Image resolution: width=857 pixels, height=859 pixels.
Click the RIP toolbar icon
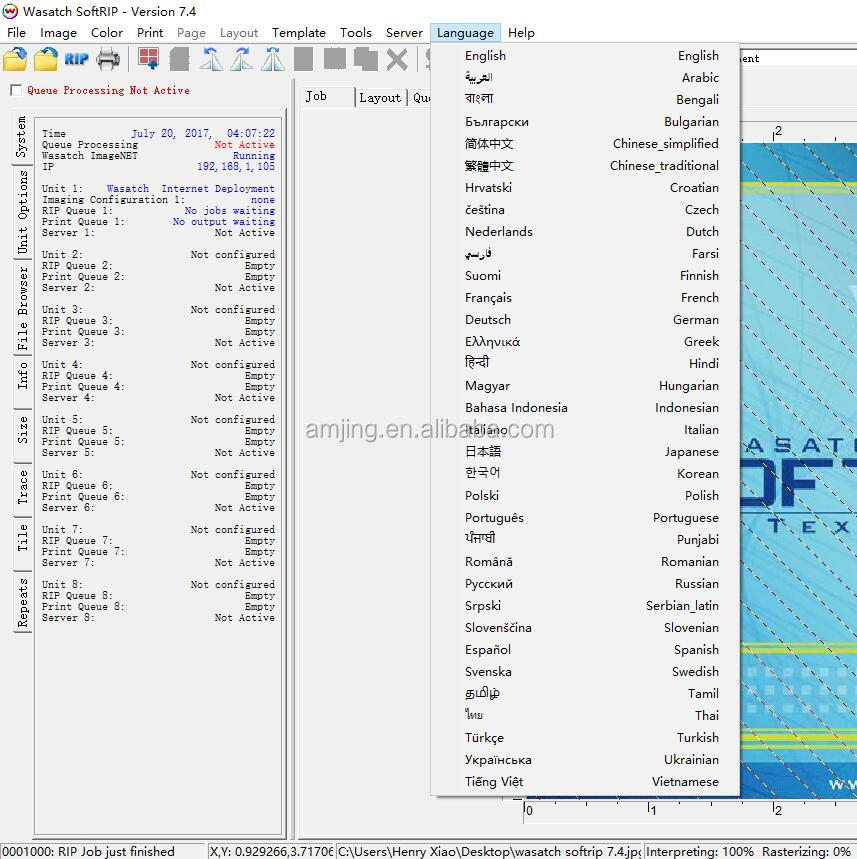(x=77, y=59)
